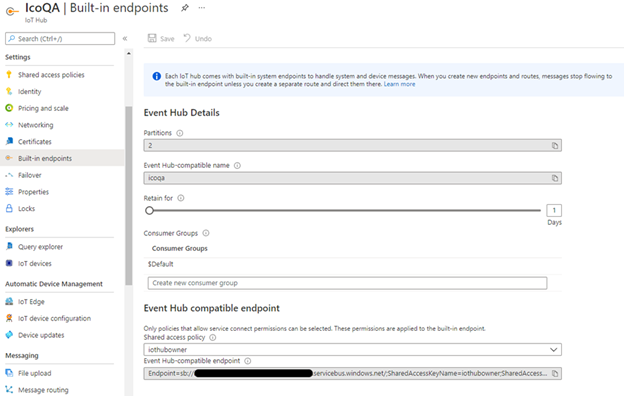Screen dimensions: 624x396
Task: Click the Retain for days number box
Action: point(554,210)
